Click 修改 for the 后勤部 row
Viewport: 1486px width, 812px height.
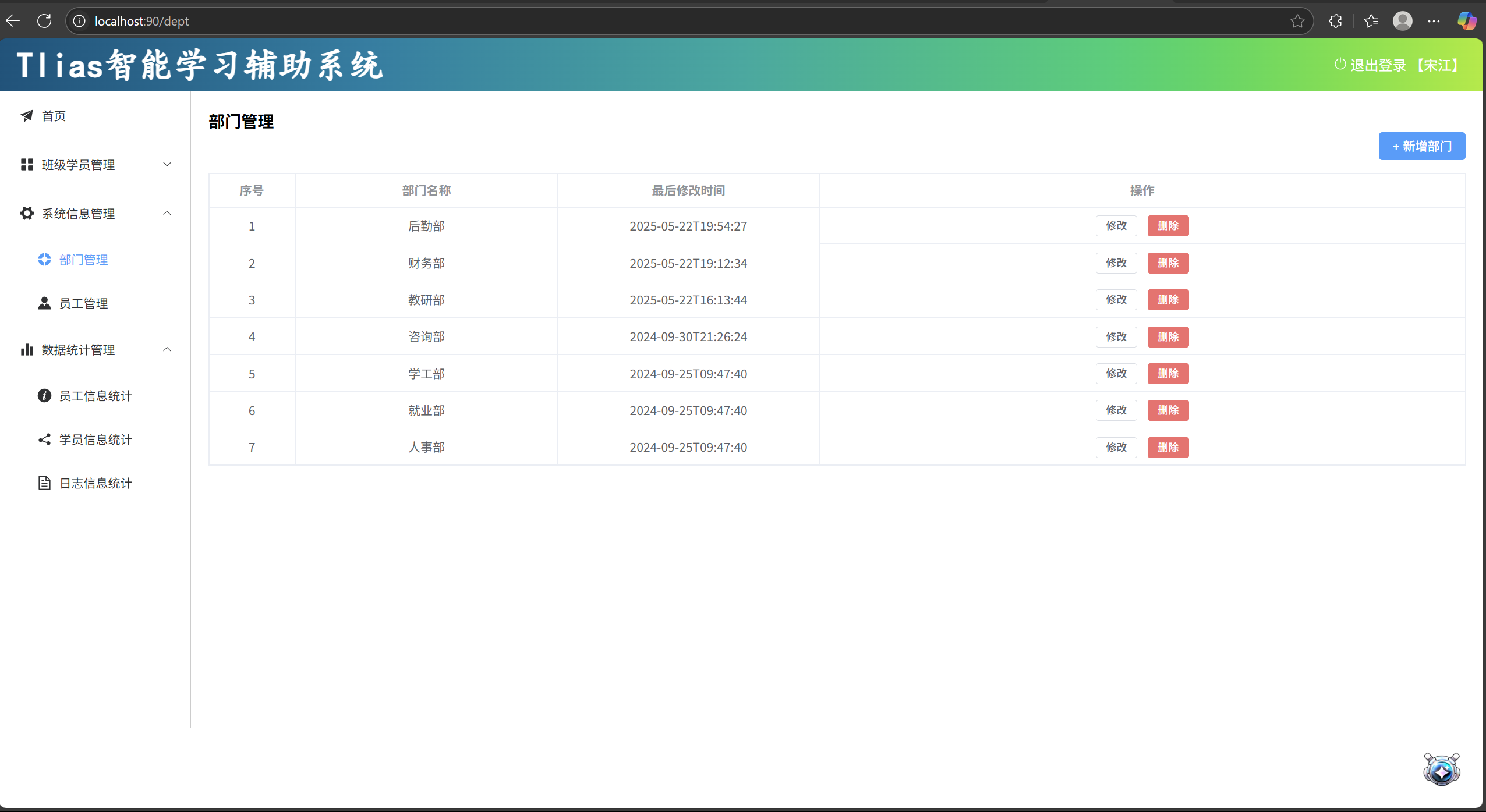pos(1116,226)
